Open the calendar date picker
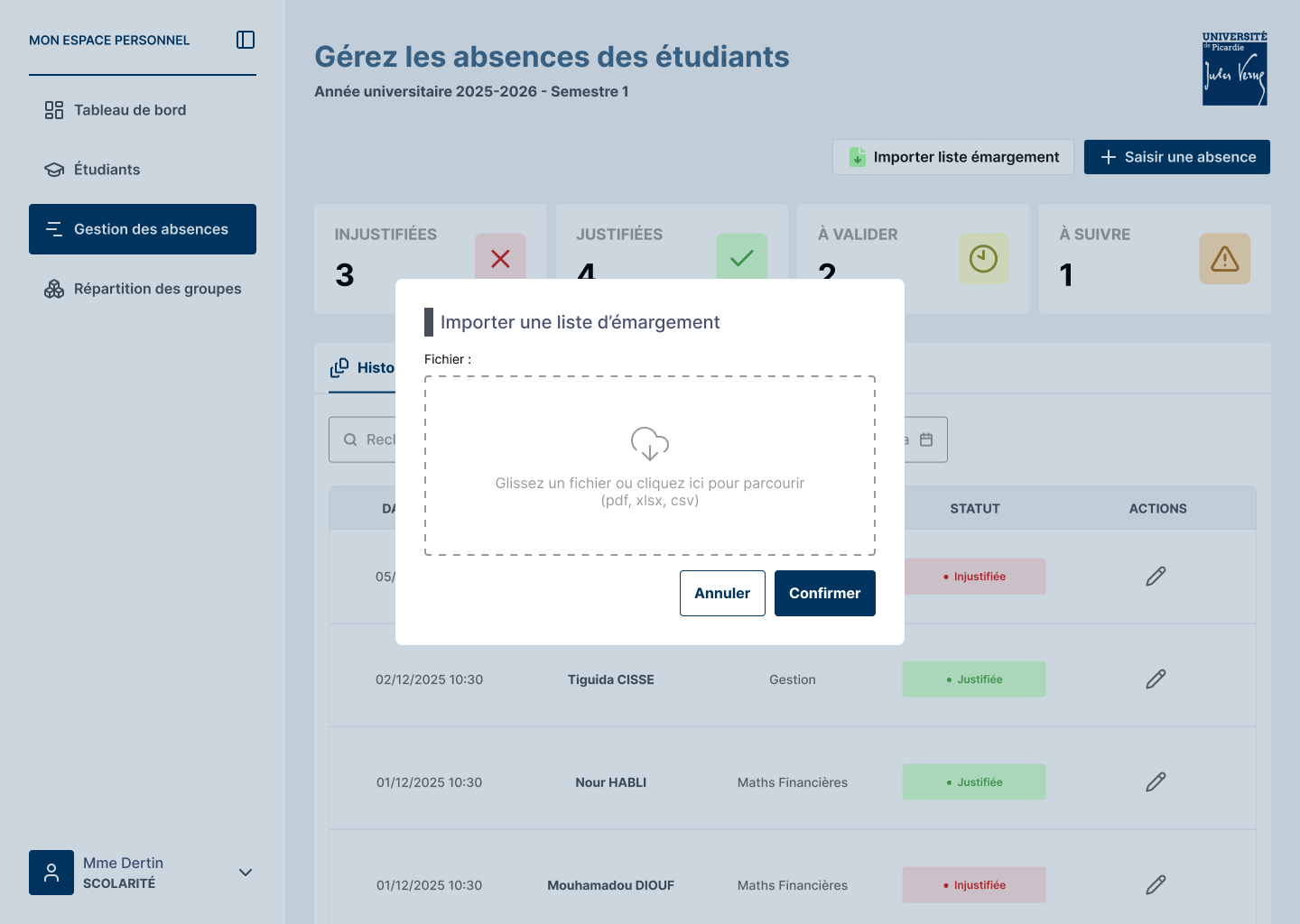 926,439
